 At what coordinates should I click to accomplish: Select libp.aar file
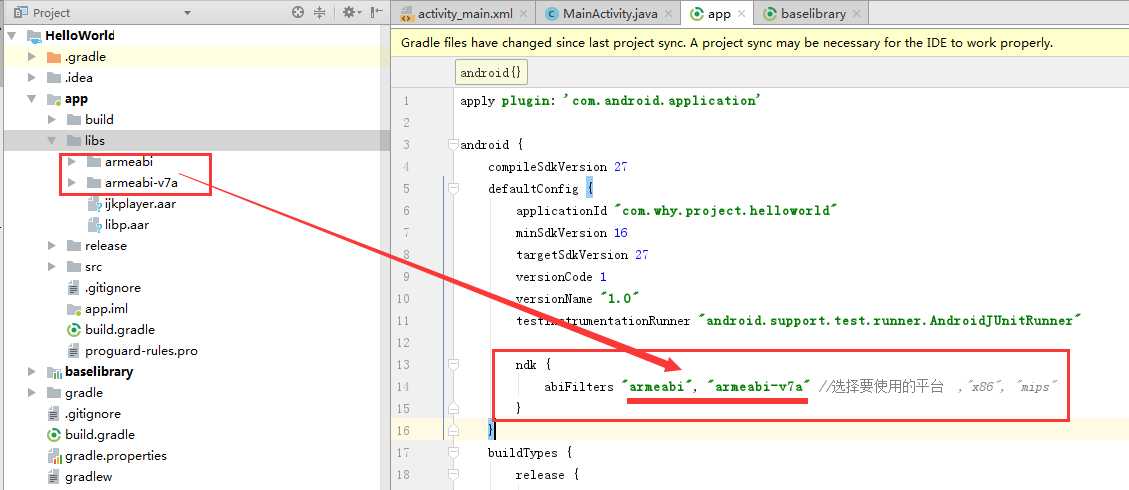point(127,224)
